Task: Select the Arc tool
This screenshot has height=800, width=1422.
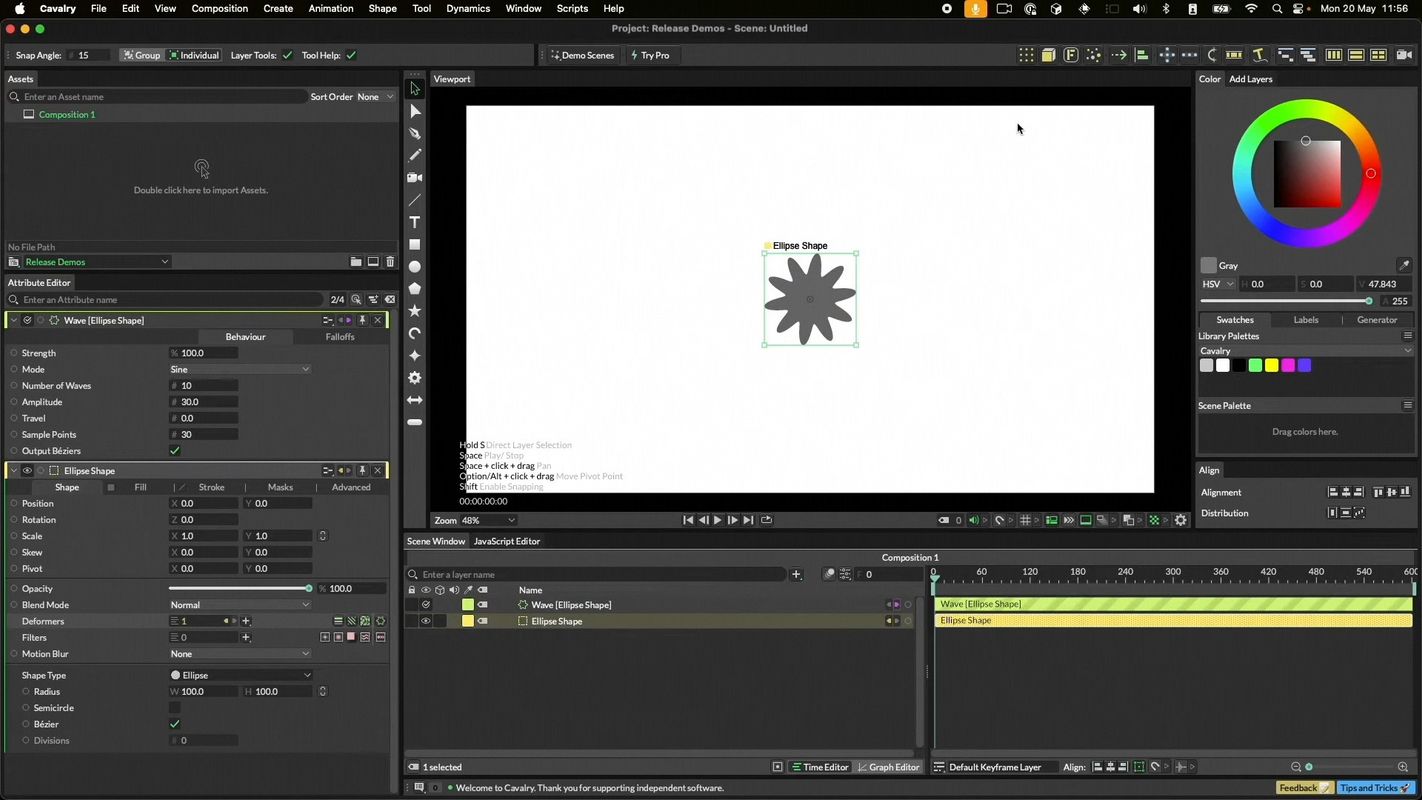Action: click(x=415, y=333)
